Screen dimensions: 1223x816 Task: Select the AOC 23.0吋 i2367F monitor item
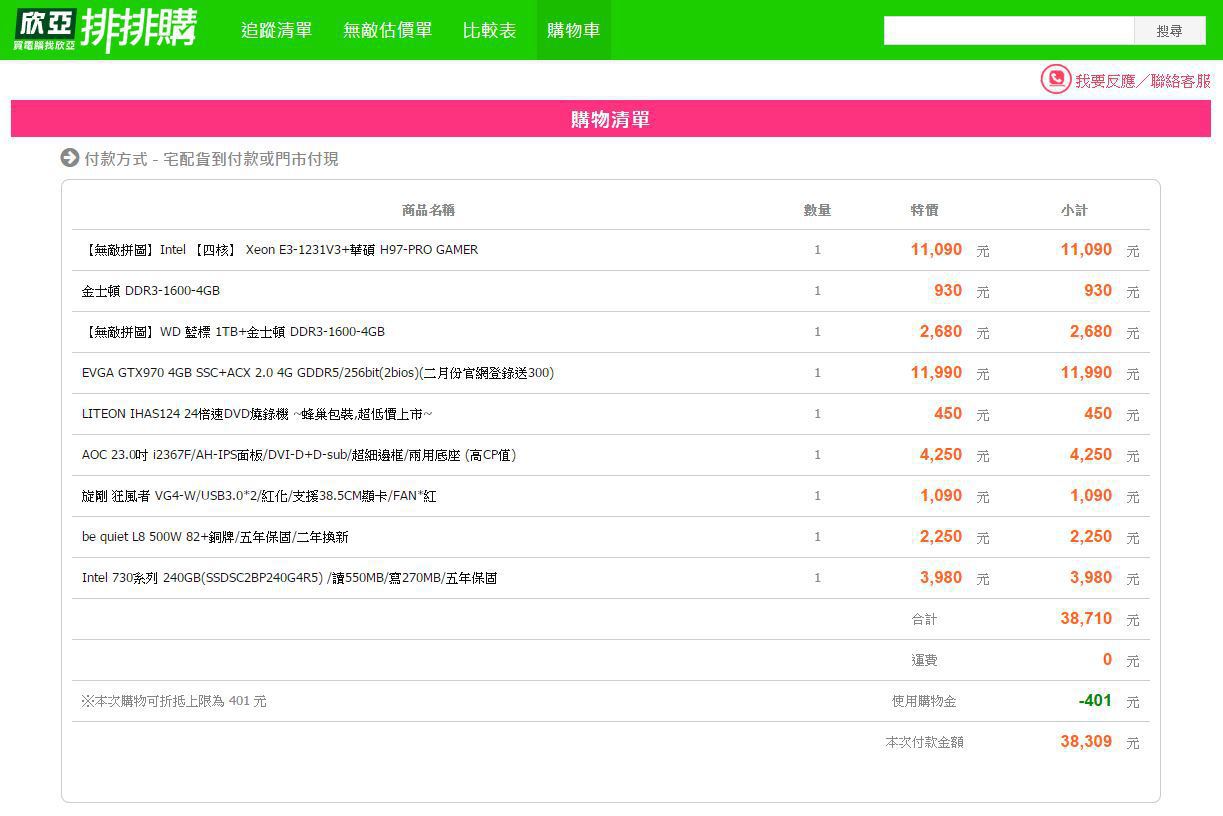pyautogui.click(x=299, y=455)
